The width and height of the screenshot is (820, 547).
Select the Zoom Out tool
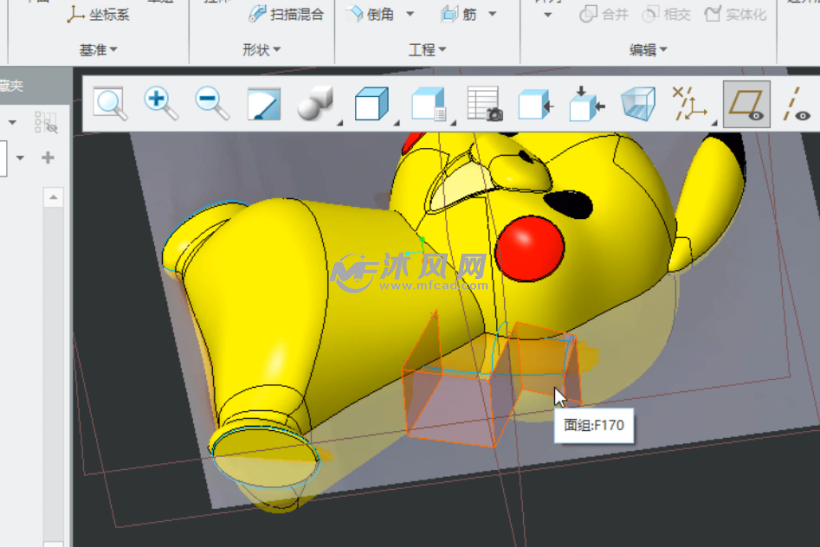212,104
